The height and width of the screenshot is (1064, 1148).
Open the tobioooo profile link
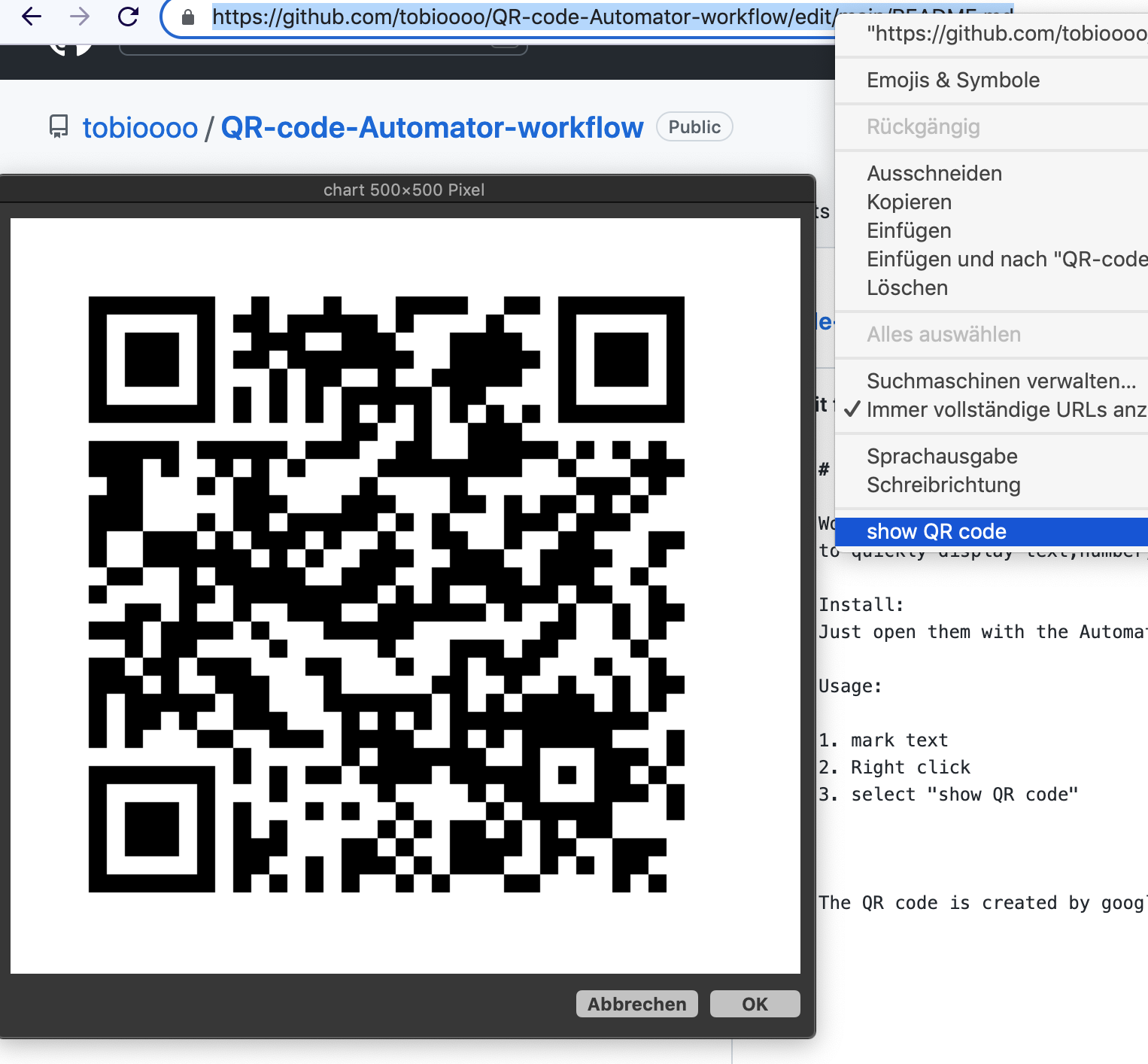(139, 127)
